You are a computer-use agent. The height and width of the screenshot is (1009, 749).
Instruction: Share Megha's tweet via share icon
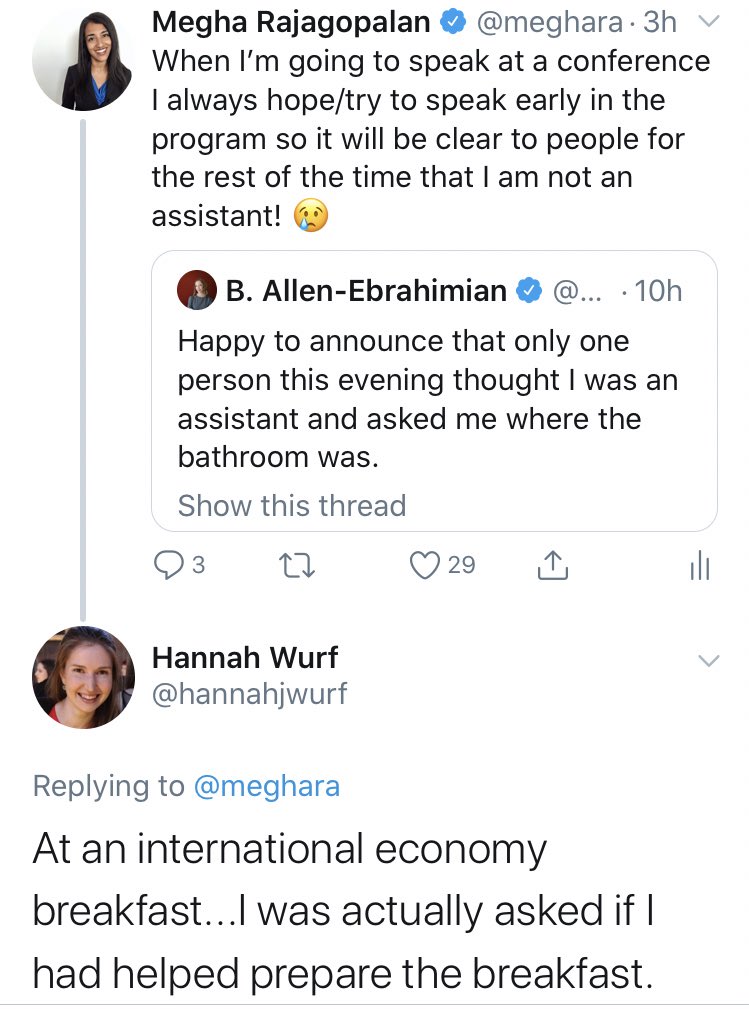point(552,567)
